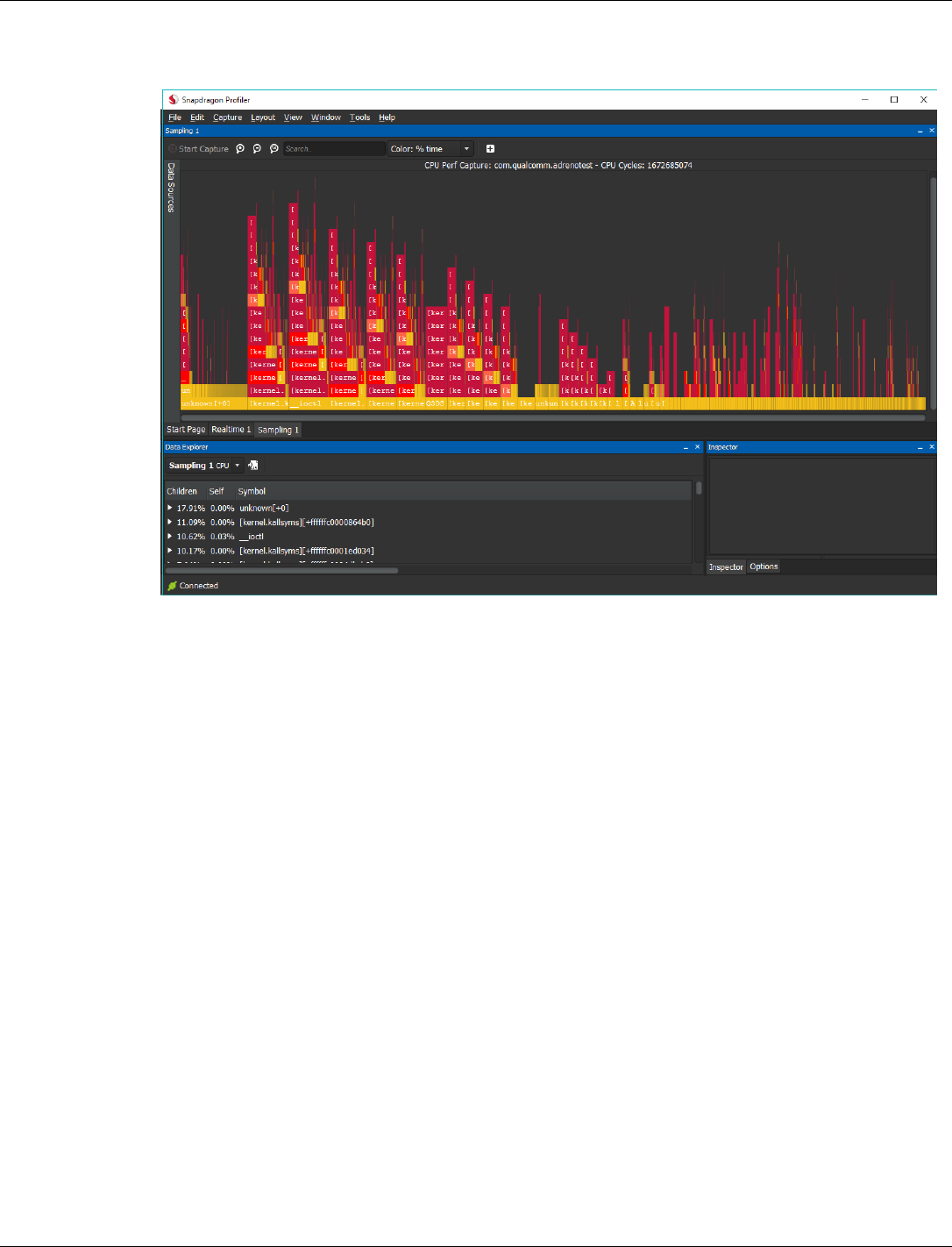
Task: Minimize the Sampling 1 panel
Action: point(920,131)
